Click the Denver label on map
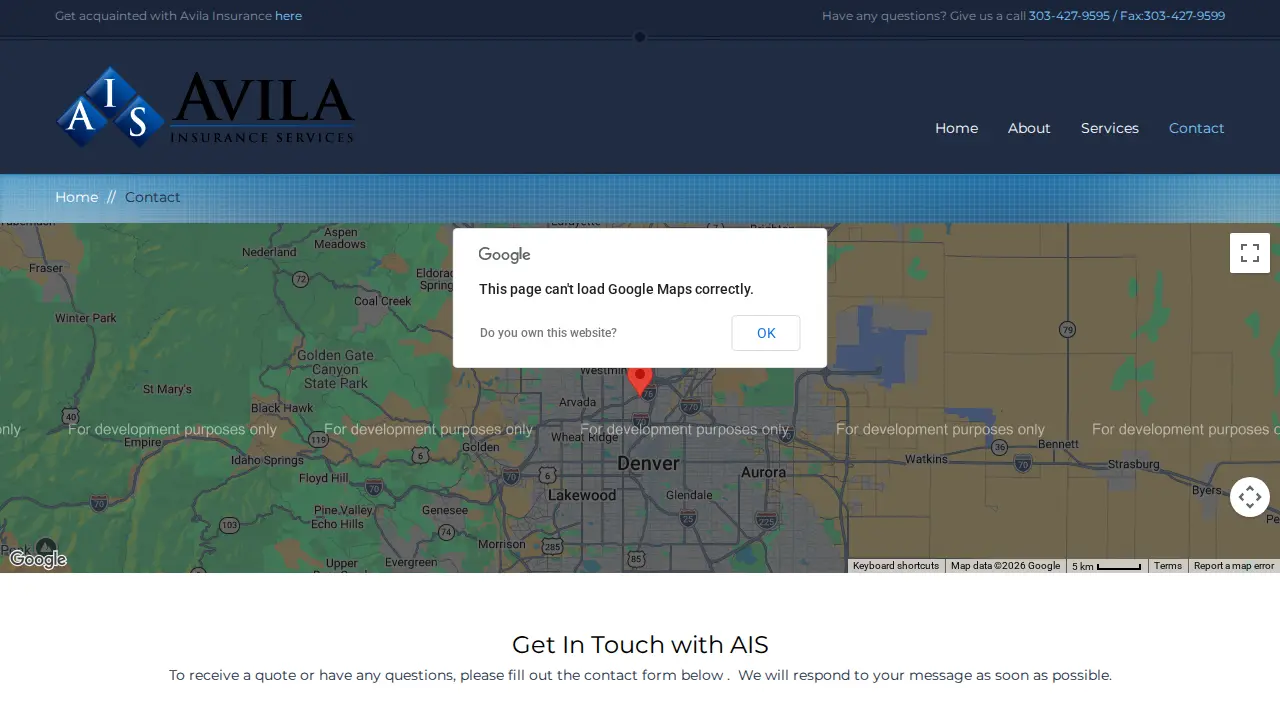This screenshot has height=720, width=1280. pyautogui.click(x=648, y=463)
